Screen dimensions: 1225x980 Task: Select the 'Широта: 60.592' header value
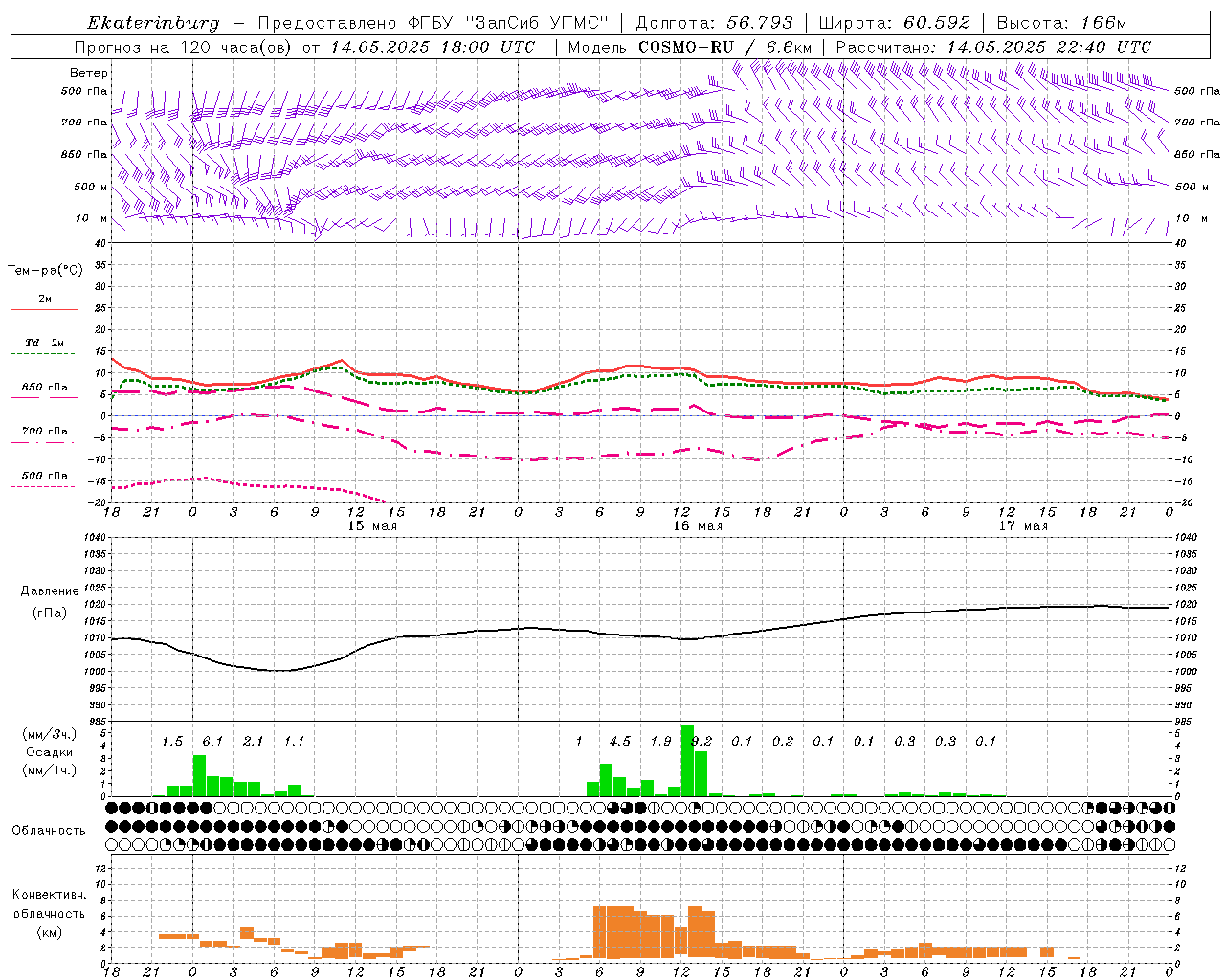(x=895, y=23)
